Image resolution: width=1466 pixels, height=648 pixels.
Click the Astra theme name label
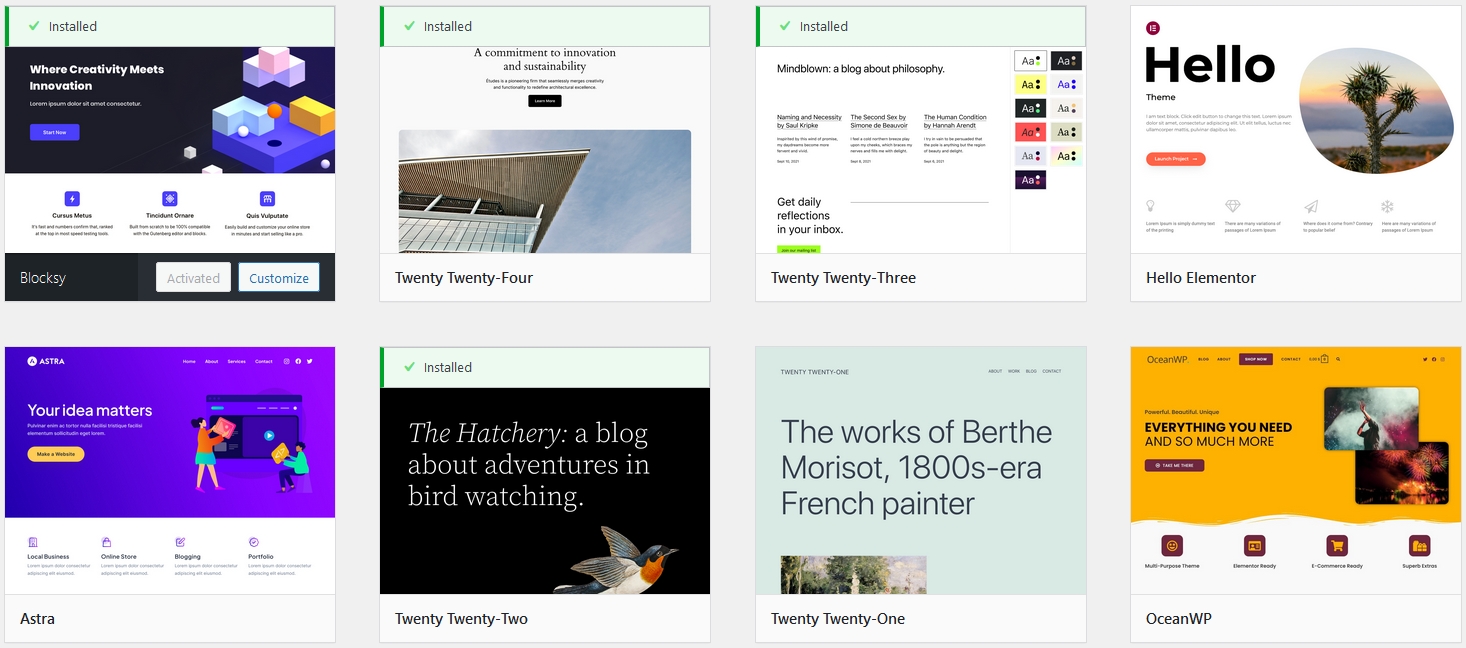[38, 619]
